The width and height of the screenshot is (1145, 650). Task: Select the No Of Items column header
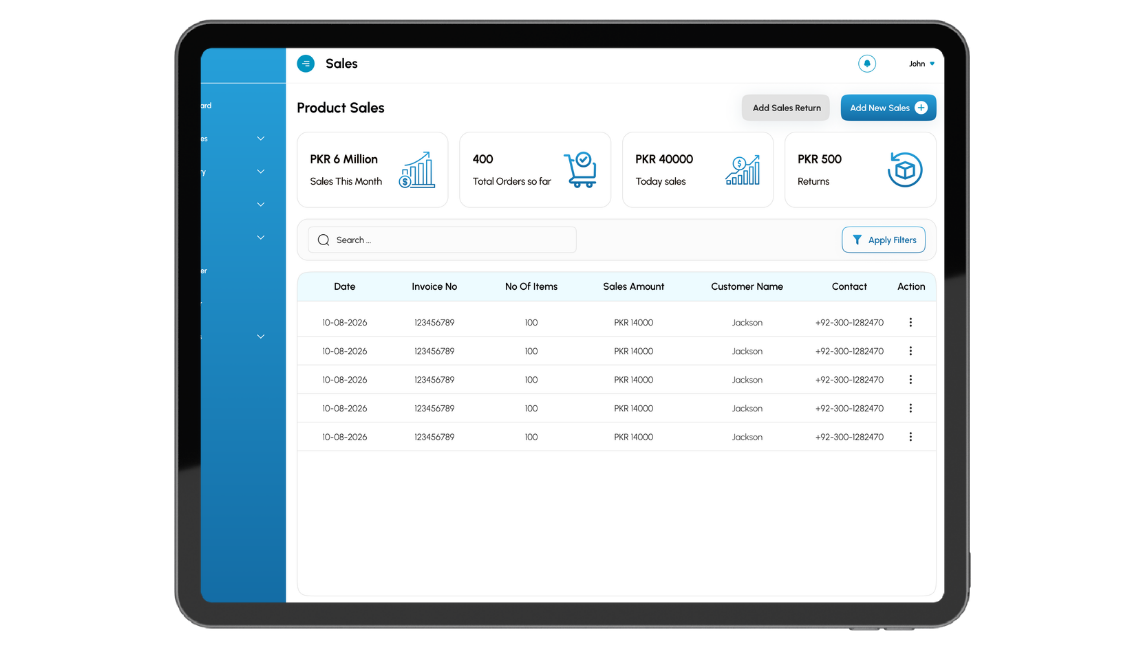tap(532, 286)
